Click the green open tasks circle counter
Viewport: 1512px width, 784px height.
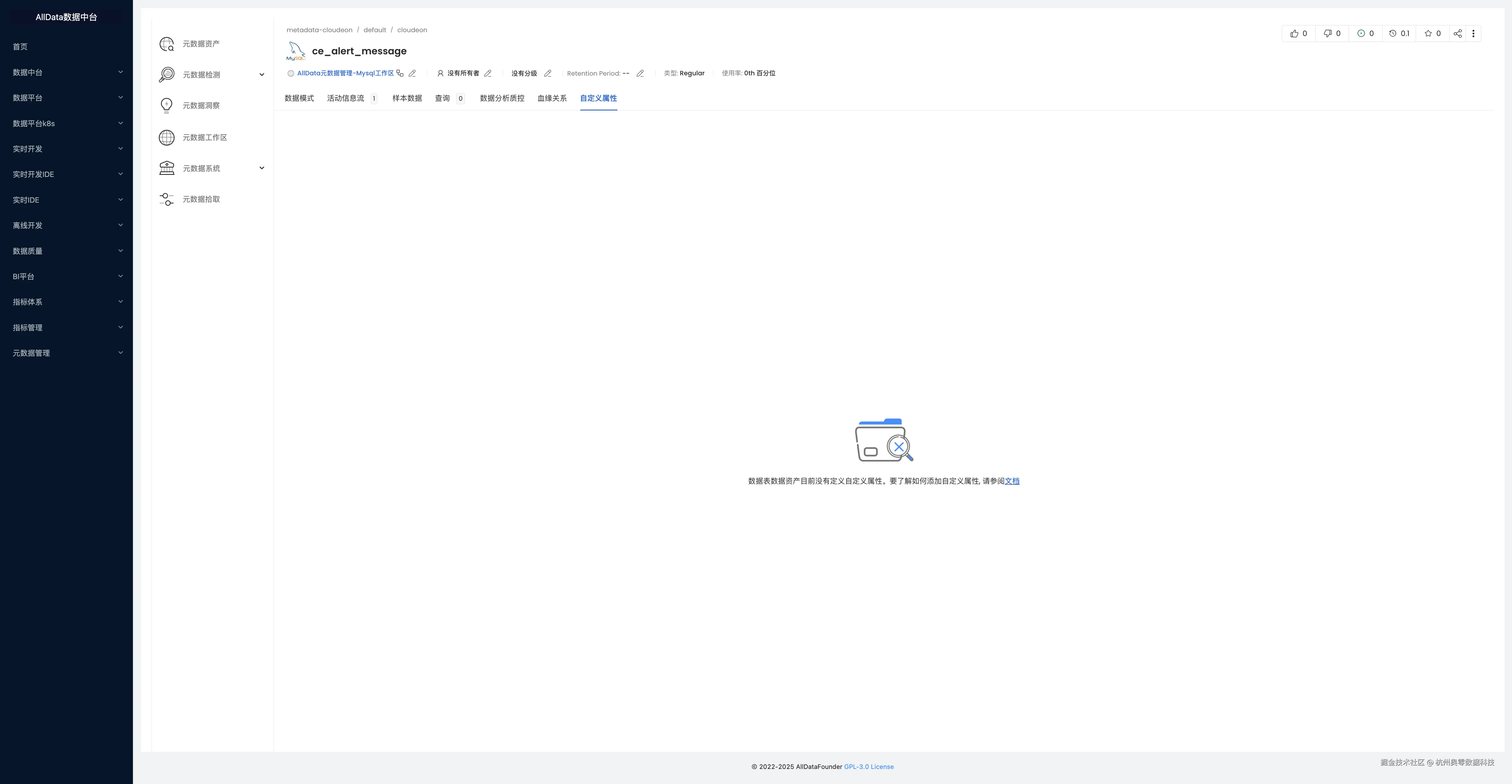1365,33
